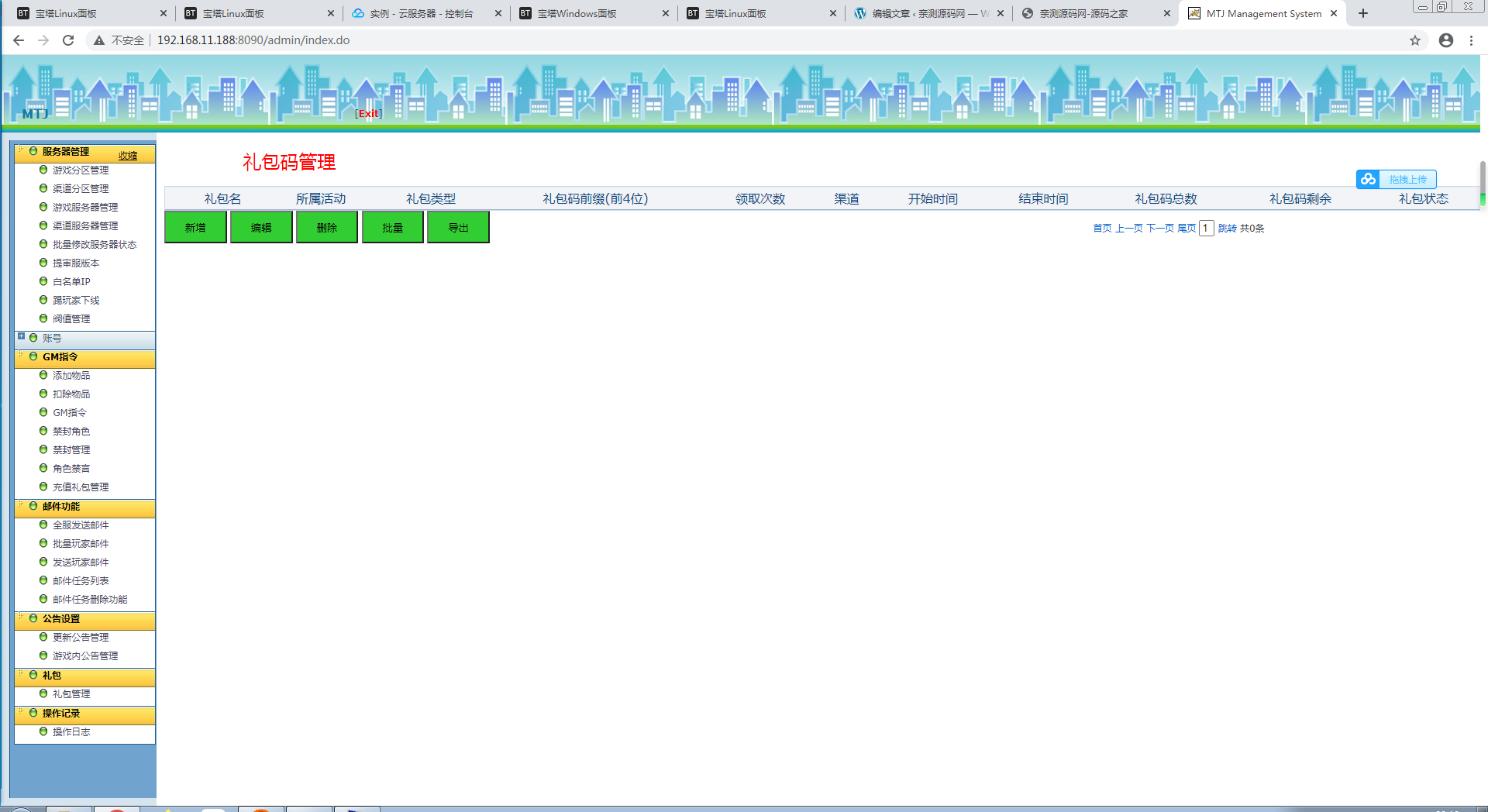Image resolution: width=1488 pixels, height=812 pixels.
Task: Open the Chrome three-dot menu
Action: [1471, 40]
